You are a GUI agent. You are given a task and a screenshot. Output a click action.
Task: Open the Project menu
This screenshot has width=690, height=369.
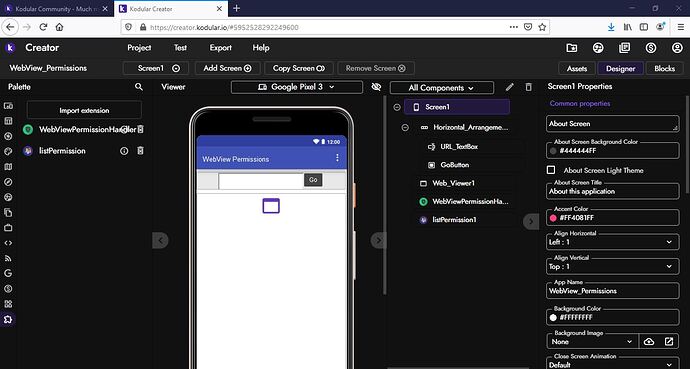pyautogui.click(x=139, y=48)
